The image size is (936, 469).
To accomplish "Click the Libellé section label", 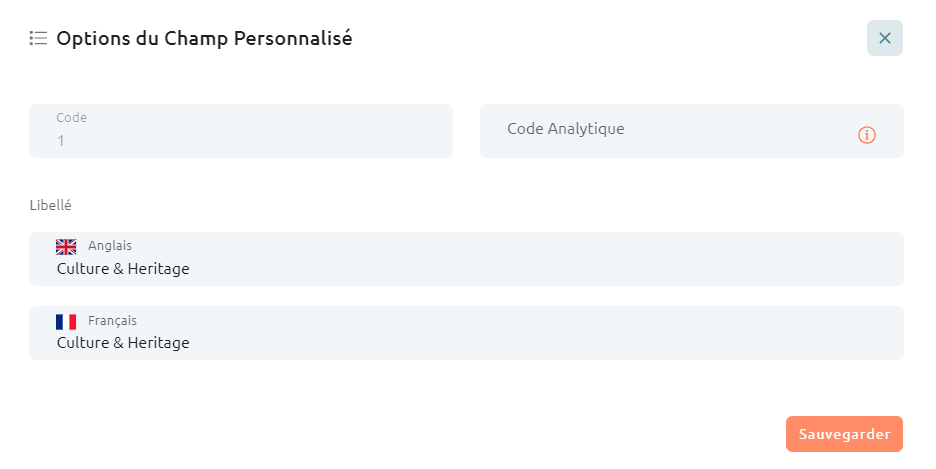I will click(x=51, y=205).
